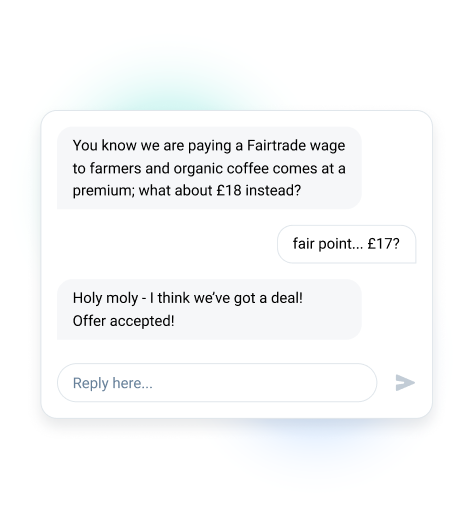
Task: Select the 'fair point... £17?' message bubble
Action: coord(346,244)
